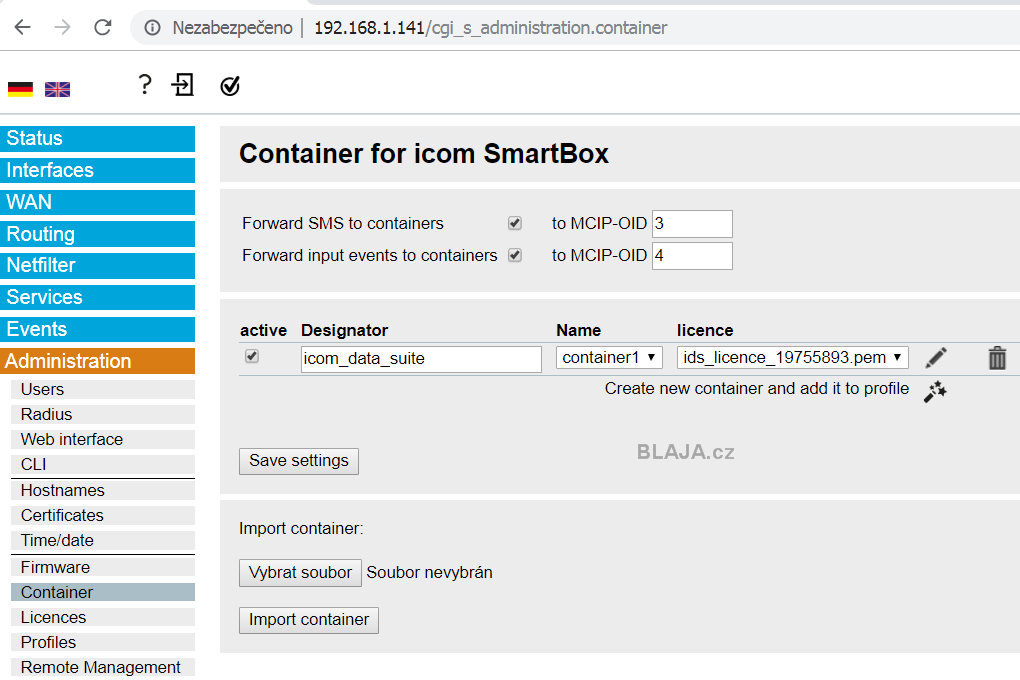Image resolution: width=1020 pixels, height=680 pixels.
Task: Click the browser address bar URL
Action: (x=490, y=28)
